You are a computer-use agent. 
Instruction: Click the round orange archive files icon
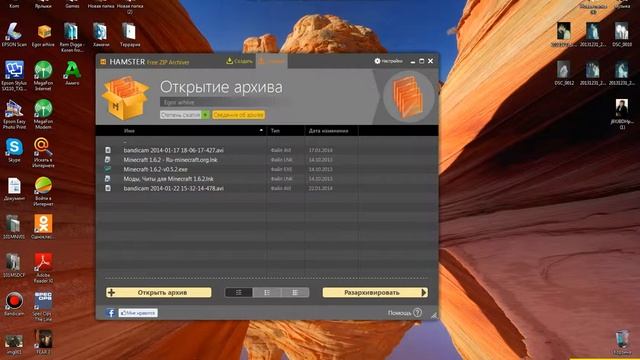point(408,97)
